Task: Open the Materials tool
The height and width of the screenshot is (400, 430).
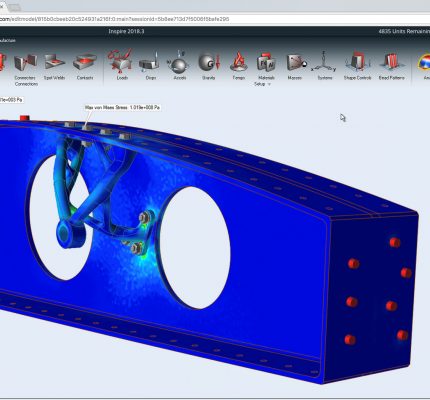Action: (x=266, y=62)
